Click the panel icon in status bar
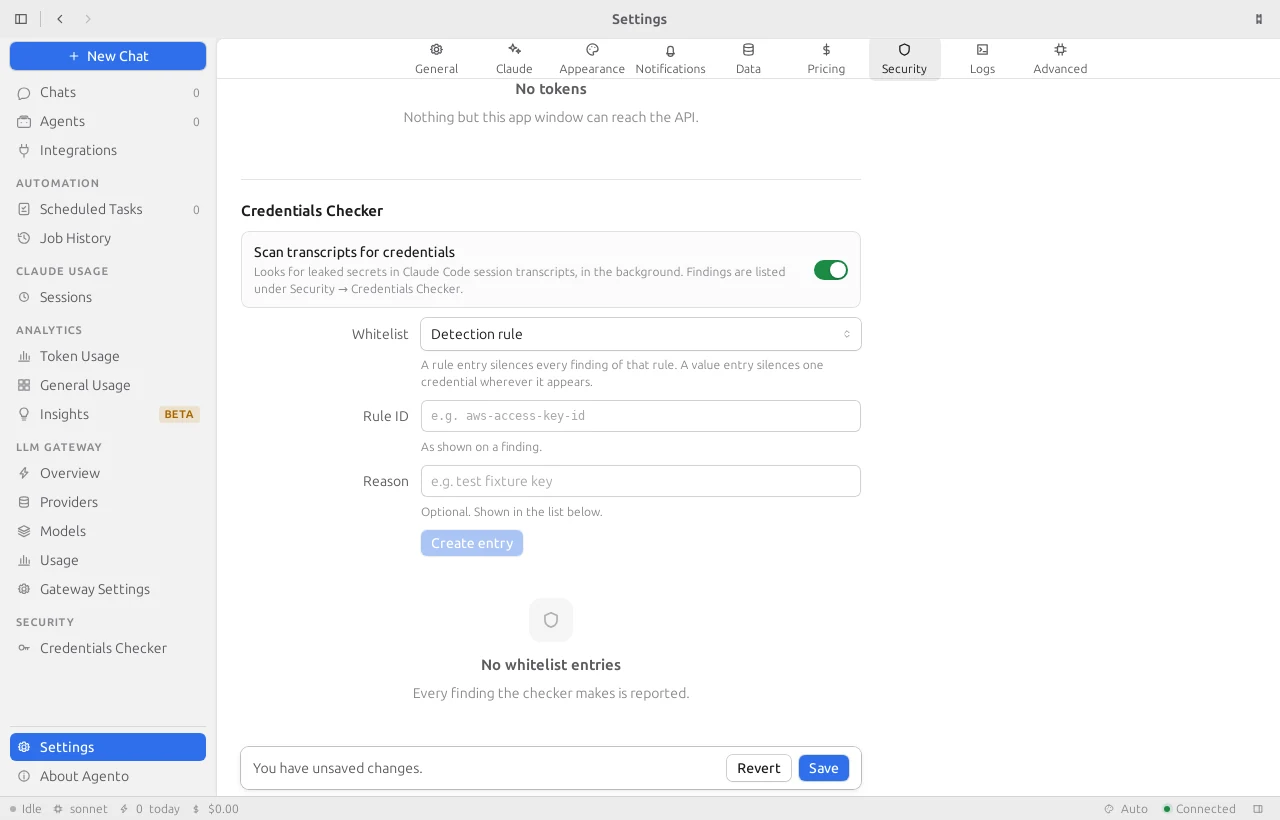The height and width of the screenshot is (820, 1280). tap(1258, 809)
